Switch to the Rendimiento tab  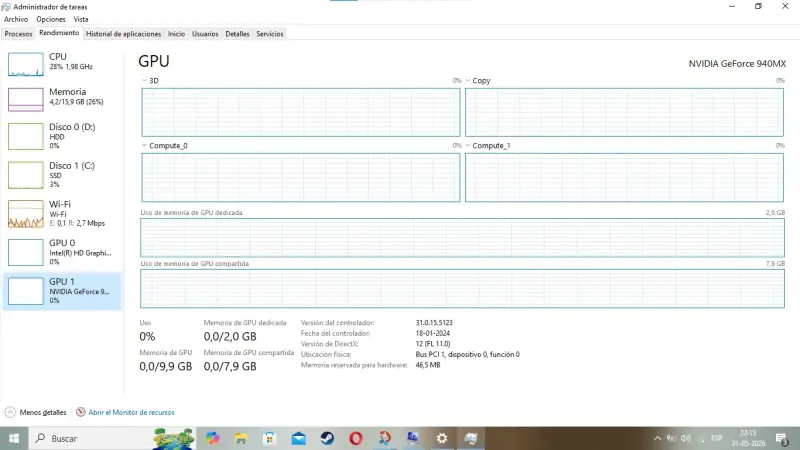[59, 33]
